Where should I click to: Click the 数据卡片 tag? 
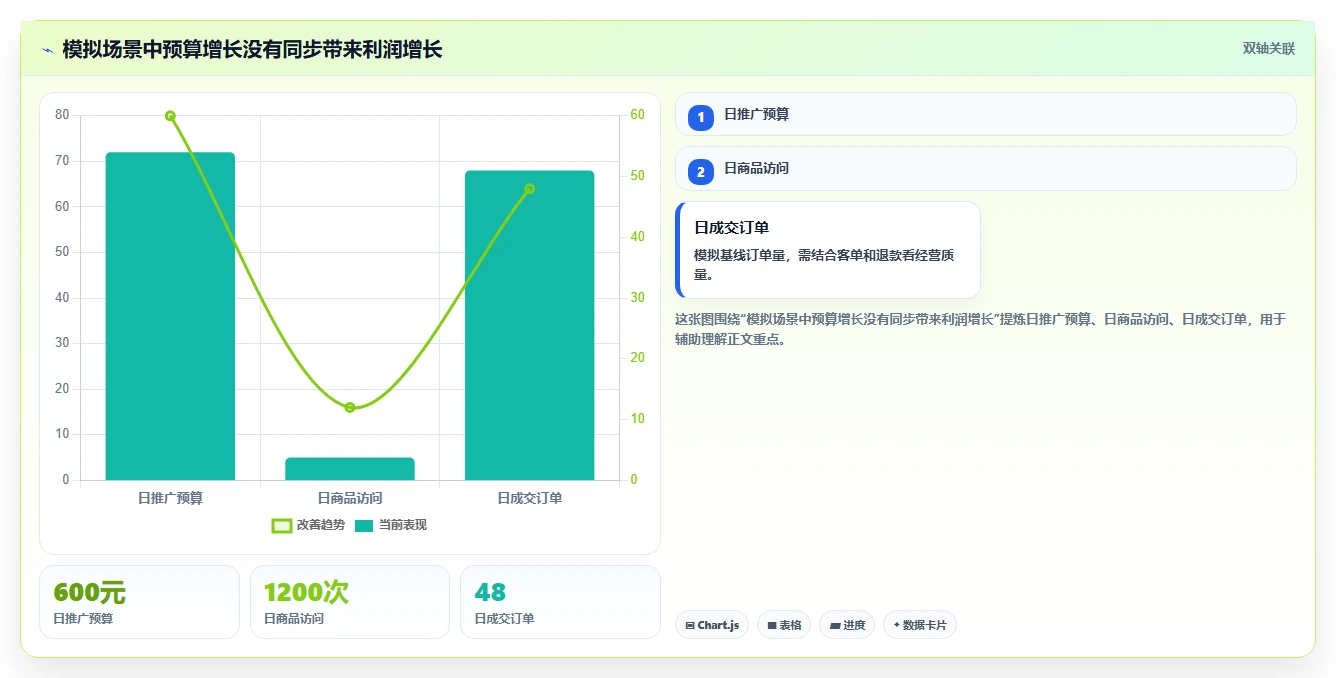coord(920,625)
